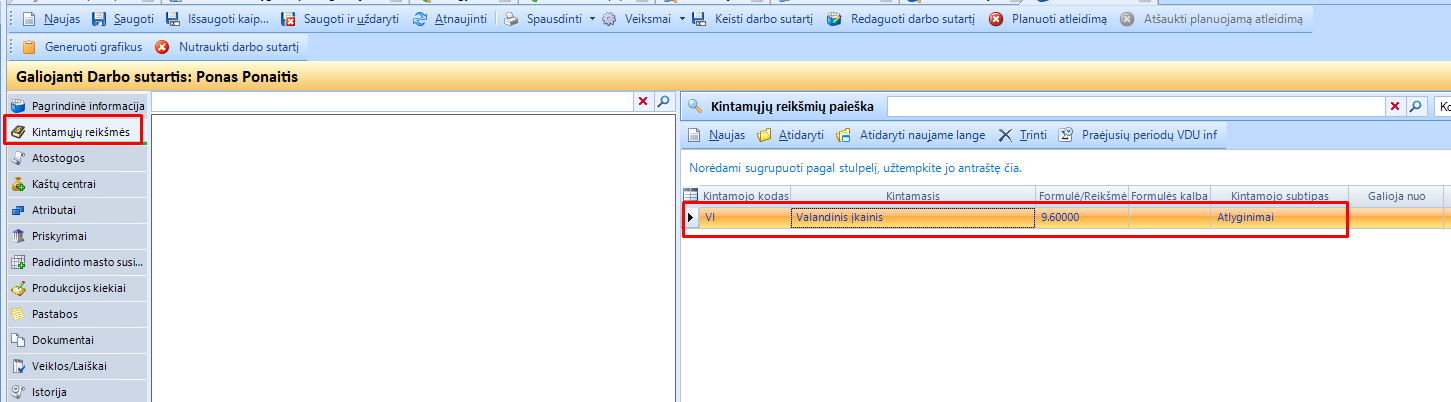The width and height of the screenshot is (1451, 402).
Task: Click the left panel magnifier search icon
Action: (x=663, y=102)
